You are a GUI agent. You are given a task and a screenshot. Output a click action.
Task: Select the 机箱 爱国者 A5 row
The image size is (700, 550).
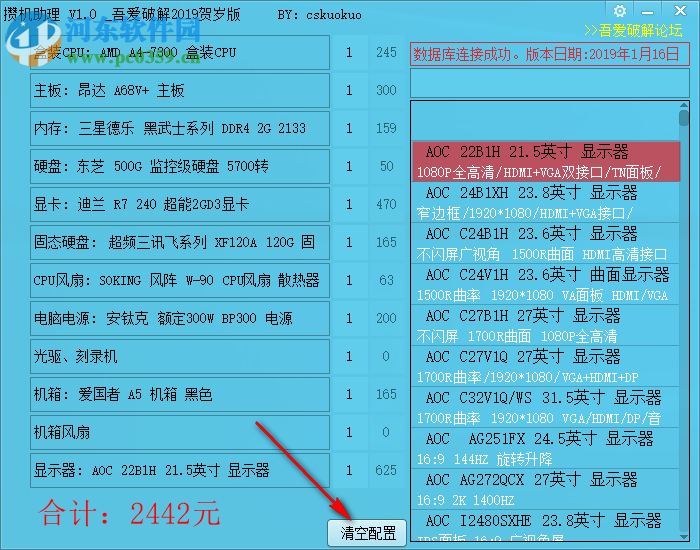(180, 394)
